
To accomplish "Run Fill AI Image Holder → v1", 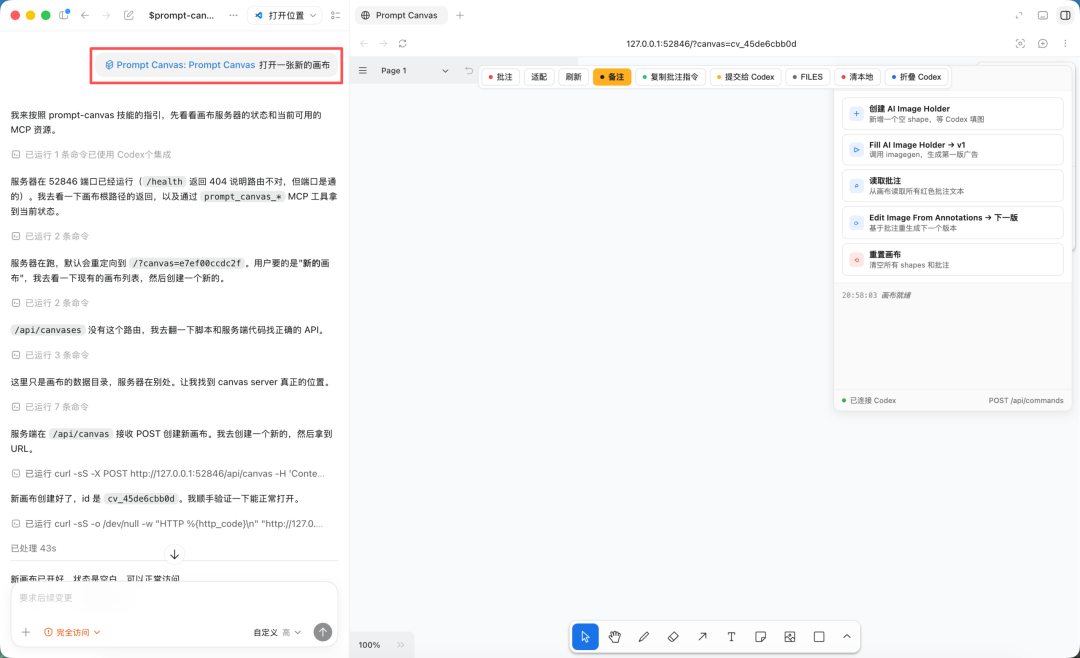I will pyautogui.click(x=953, y=150).
